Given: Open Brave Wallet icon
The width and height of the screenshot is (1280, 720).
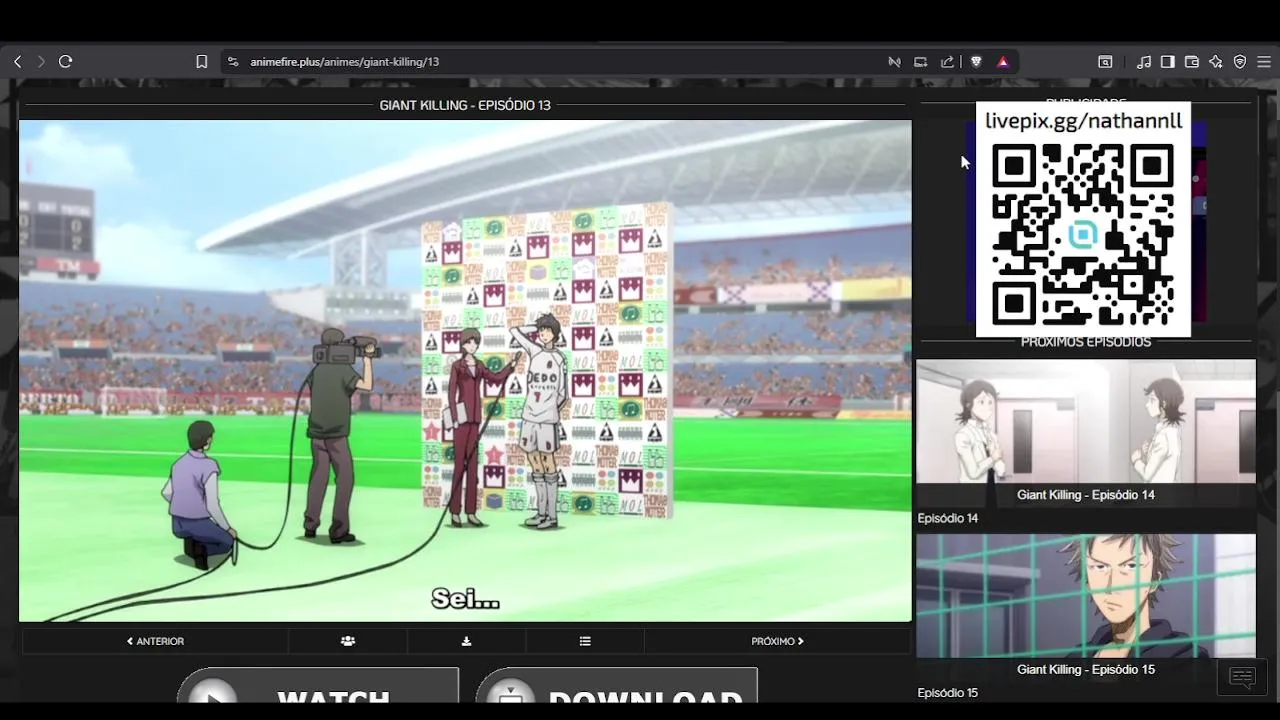Looking at the screenshot, I should (x=1192, y=62).
